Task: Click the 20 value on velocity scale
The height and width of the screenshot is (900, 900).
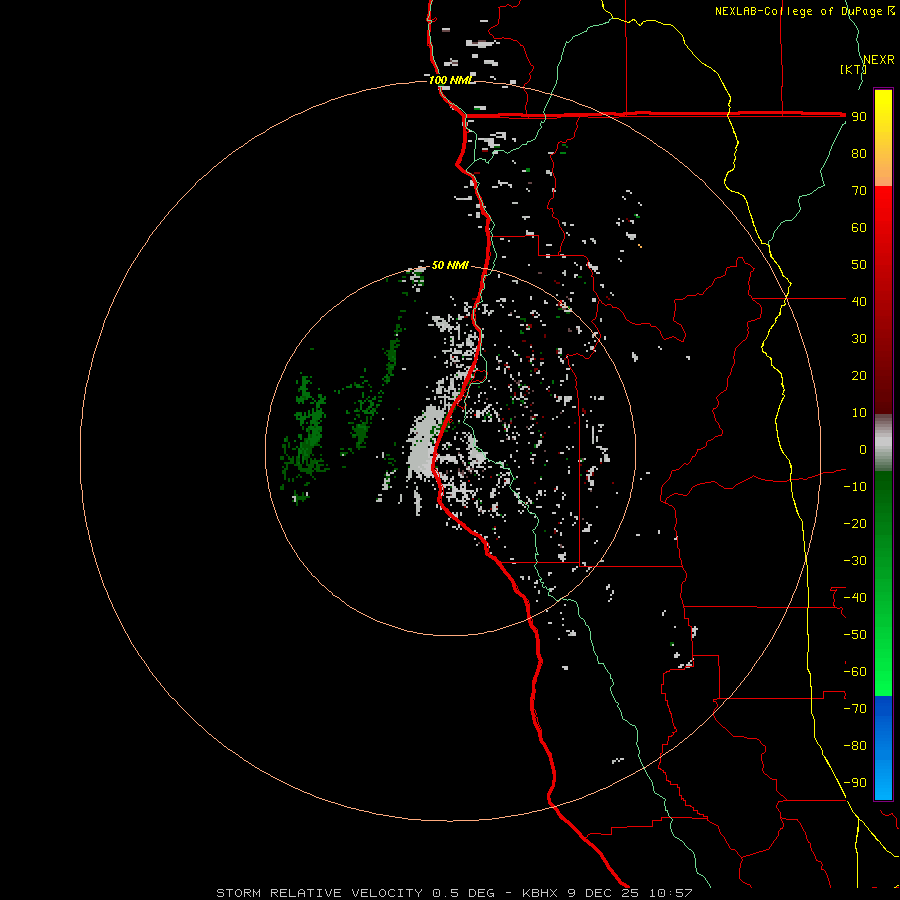Action: [x=859, y=375]
